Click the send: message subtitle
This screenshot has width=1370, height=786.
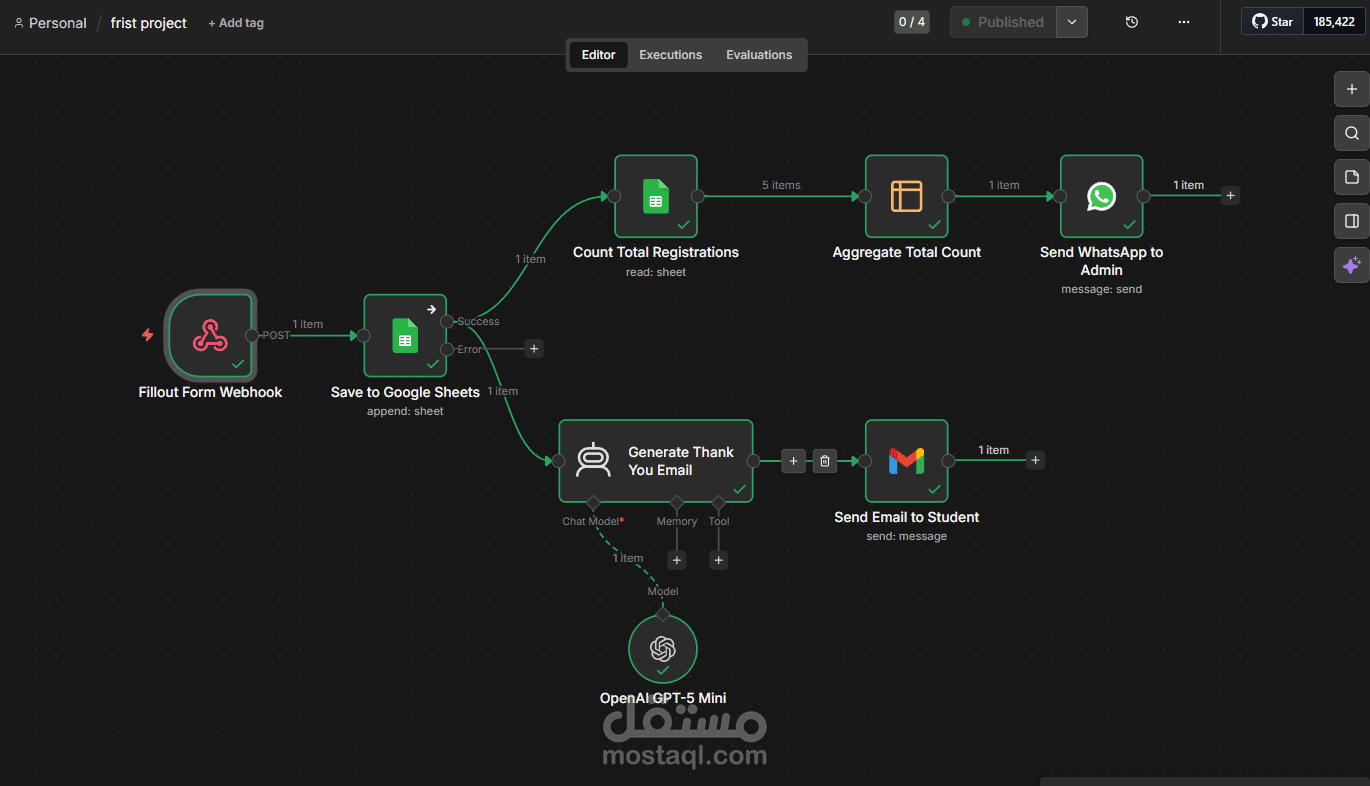click(x=906, y=536)
